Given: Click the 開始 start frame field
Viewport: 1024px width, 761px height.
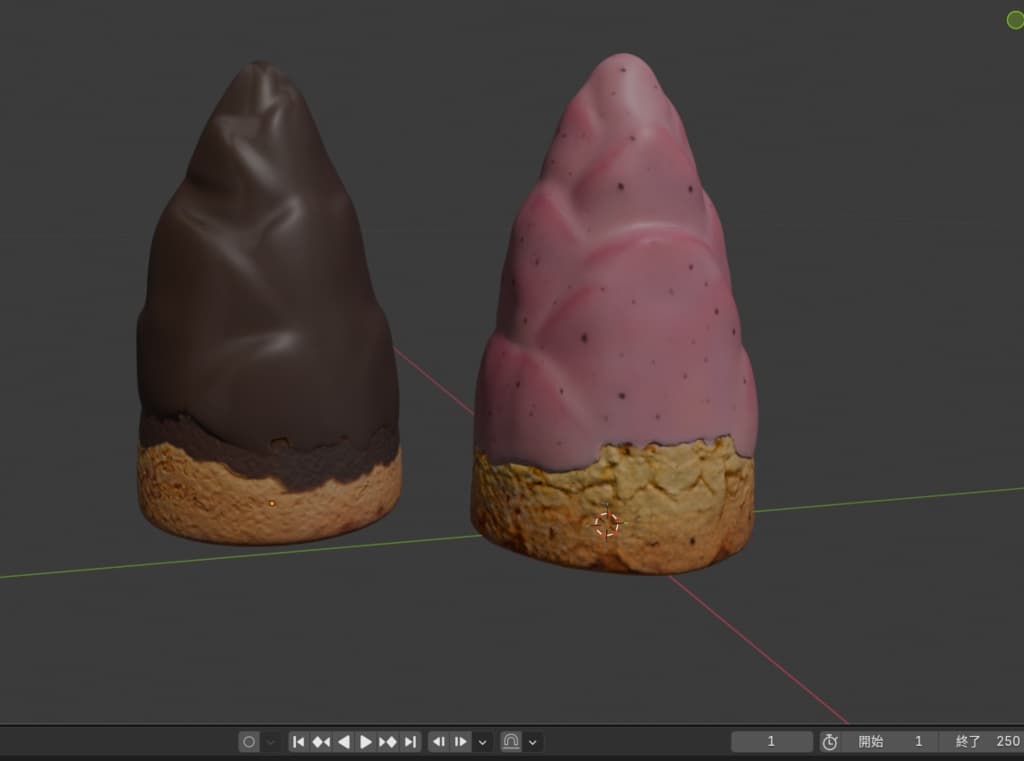Looking at the screenshot, I should coord(889,741).
